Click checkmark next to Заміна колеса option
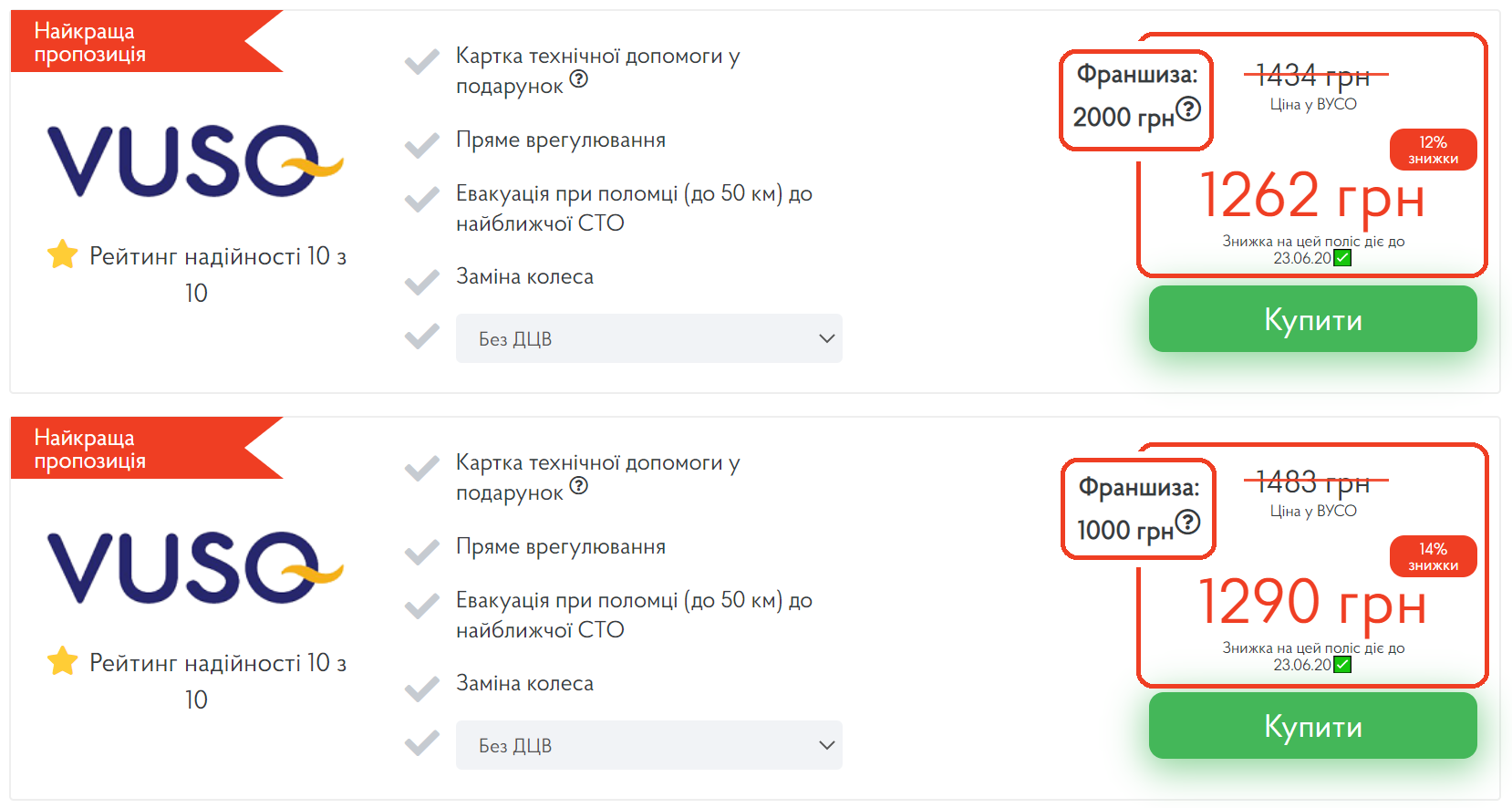 [422, 280]
